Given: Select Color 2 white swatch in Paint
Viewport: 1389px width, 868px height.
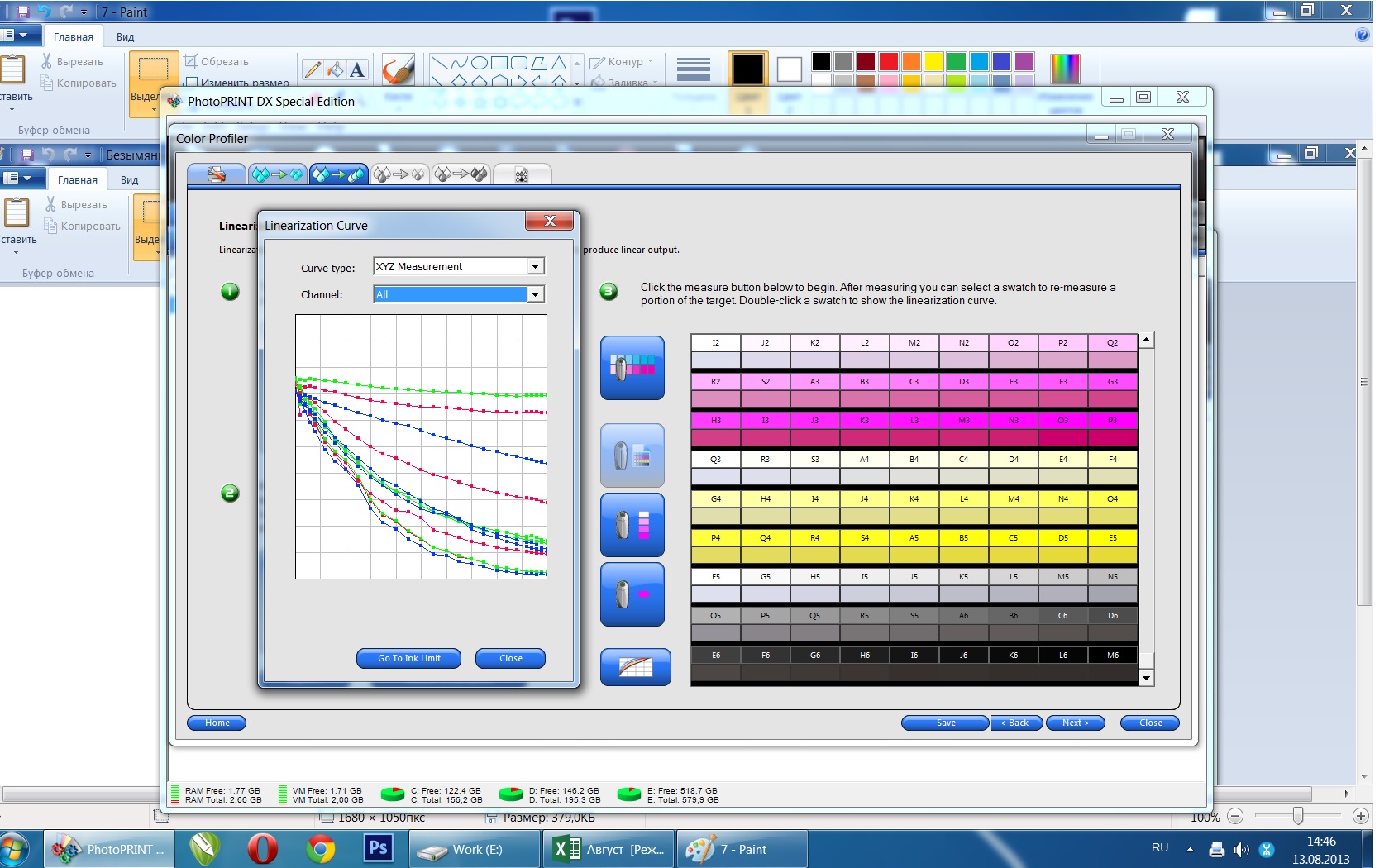Looking at the screenshot, I should pyautogui.click(x=790, y=69).
